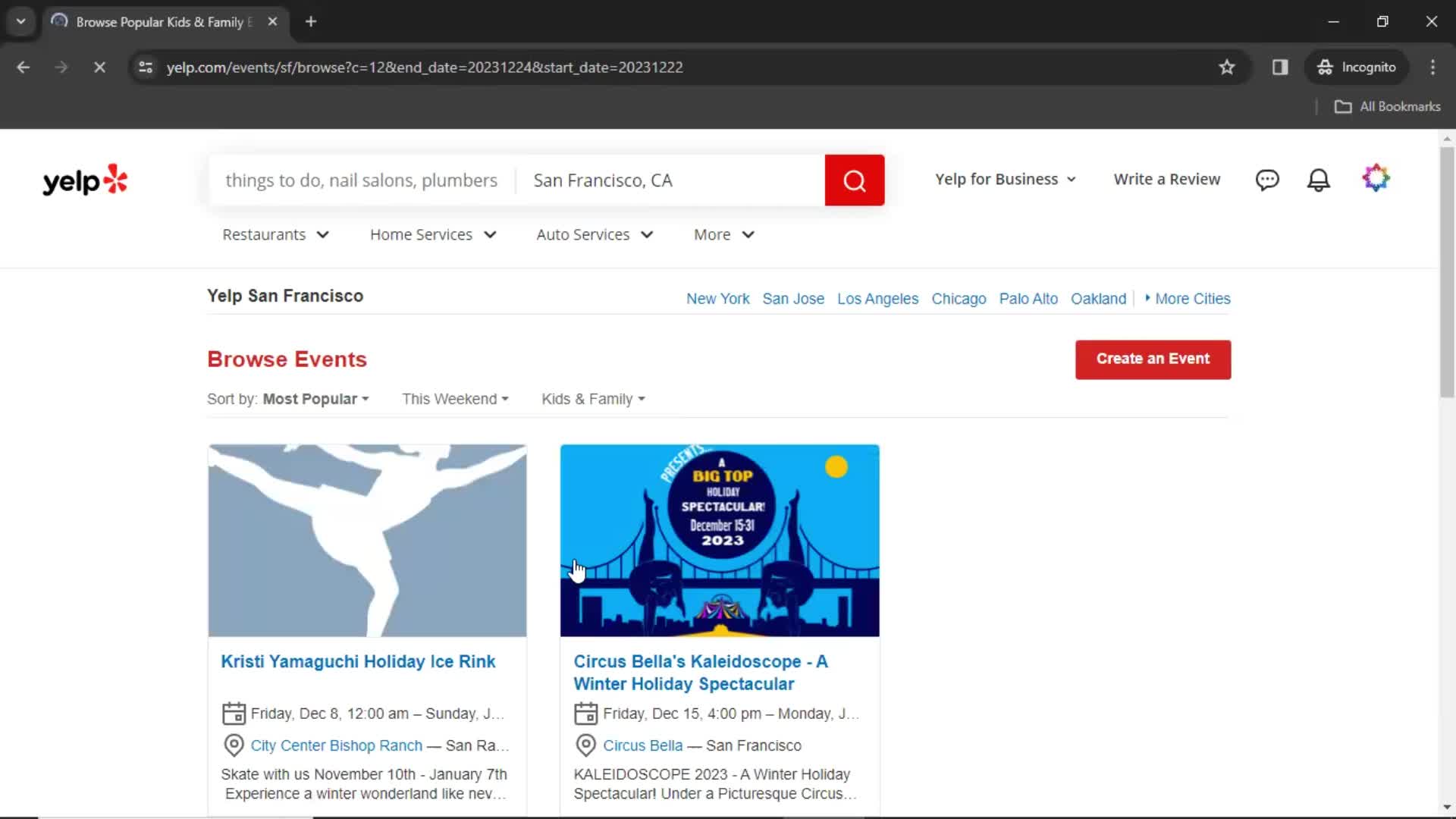Click Write a Review link
The height and width of the screenshot is (819, 1456).
[x=1166, y=179]
